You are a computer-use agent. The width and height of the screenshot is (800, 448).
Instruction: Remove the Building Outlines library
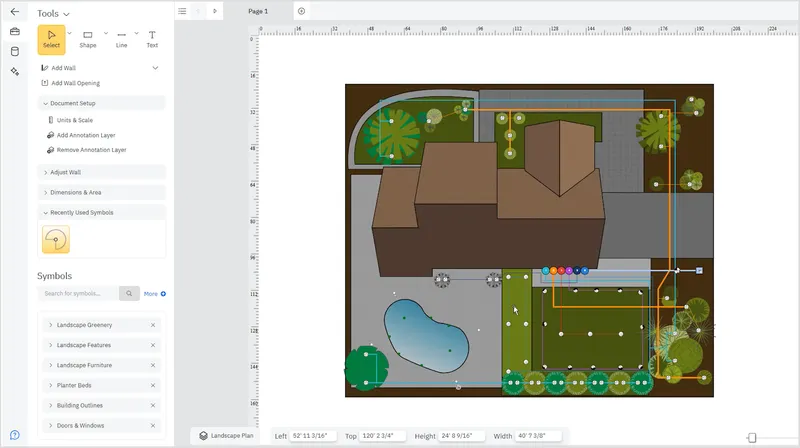coord(153,405)
